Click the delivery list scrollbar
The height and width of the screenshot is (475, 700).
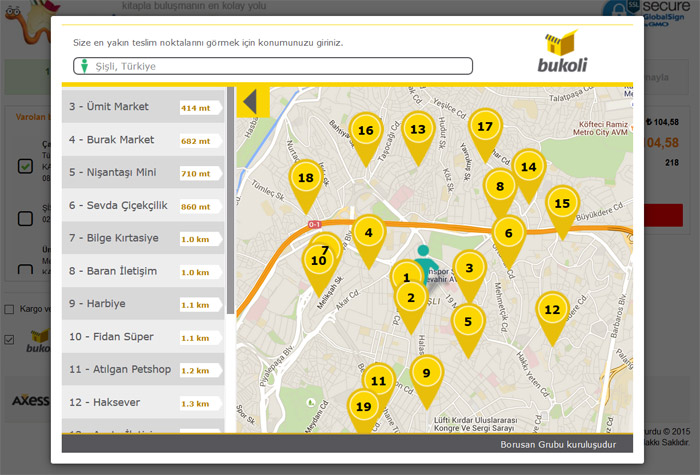[x=230, y=200]
